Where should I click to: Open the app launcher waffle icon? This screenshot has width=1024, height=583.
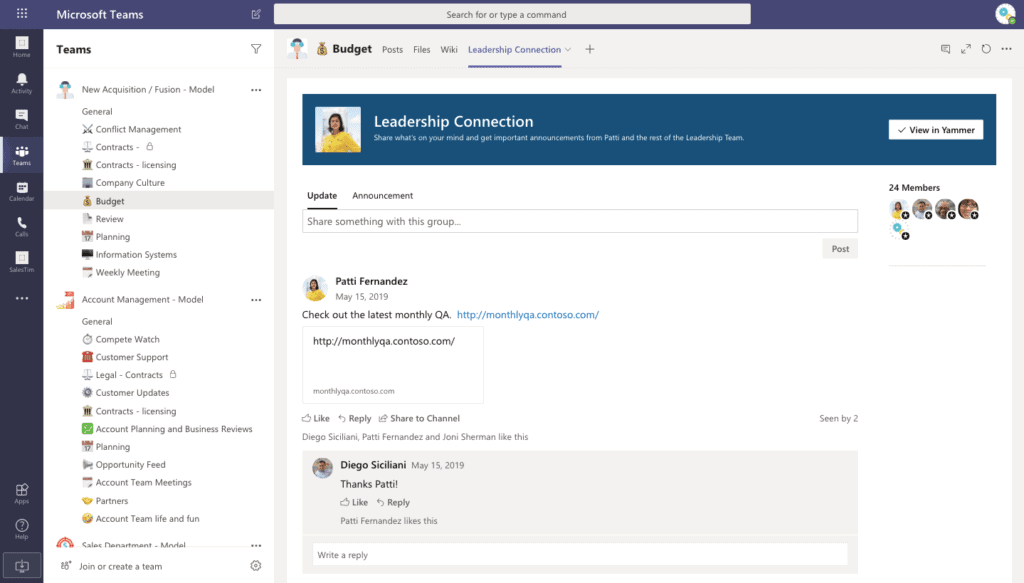(22, 14)
